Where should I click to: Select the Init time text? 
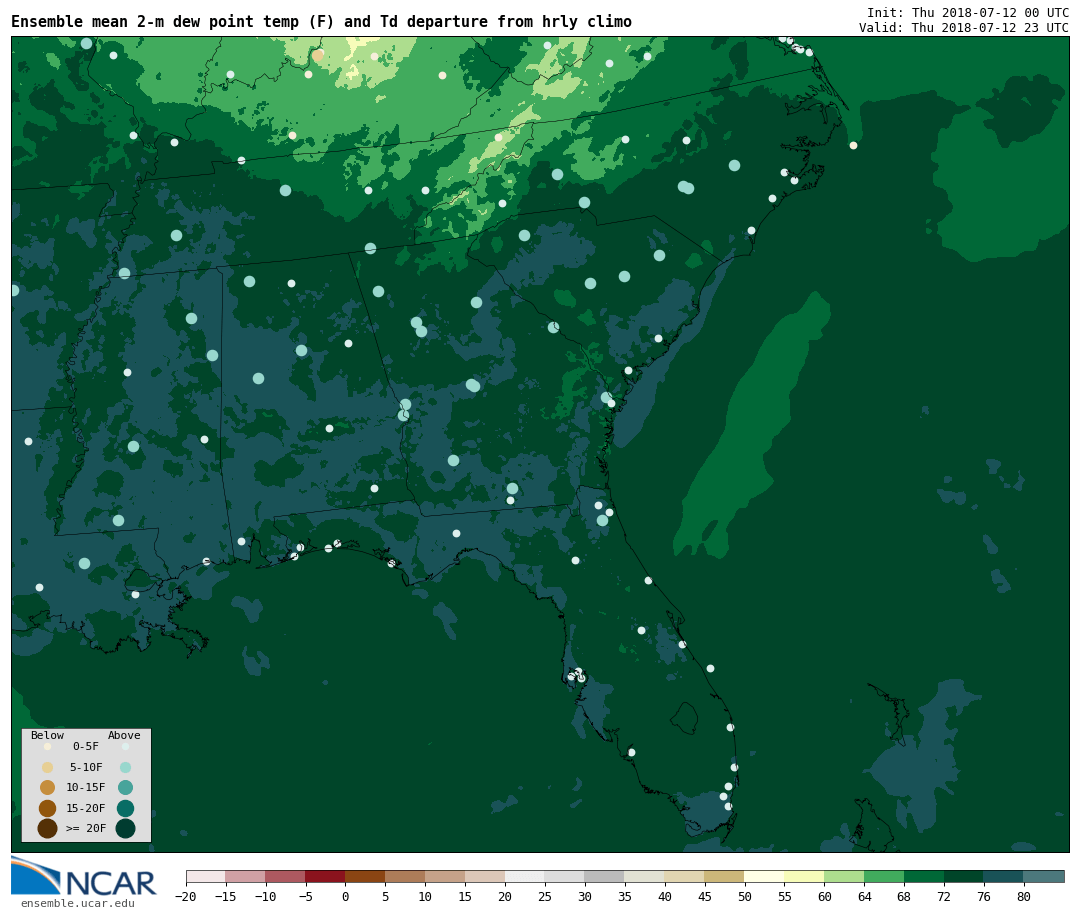(x=968, y=12)
